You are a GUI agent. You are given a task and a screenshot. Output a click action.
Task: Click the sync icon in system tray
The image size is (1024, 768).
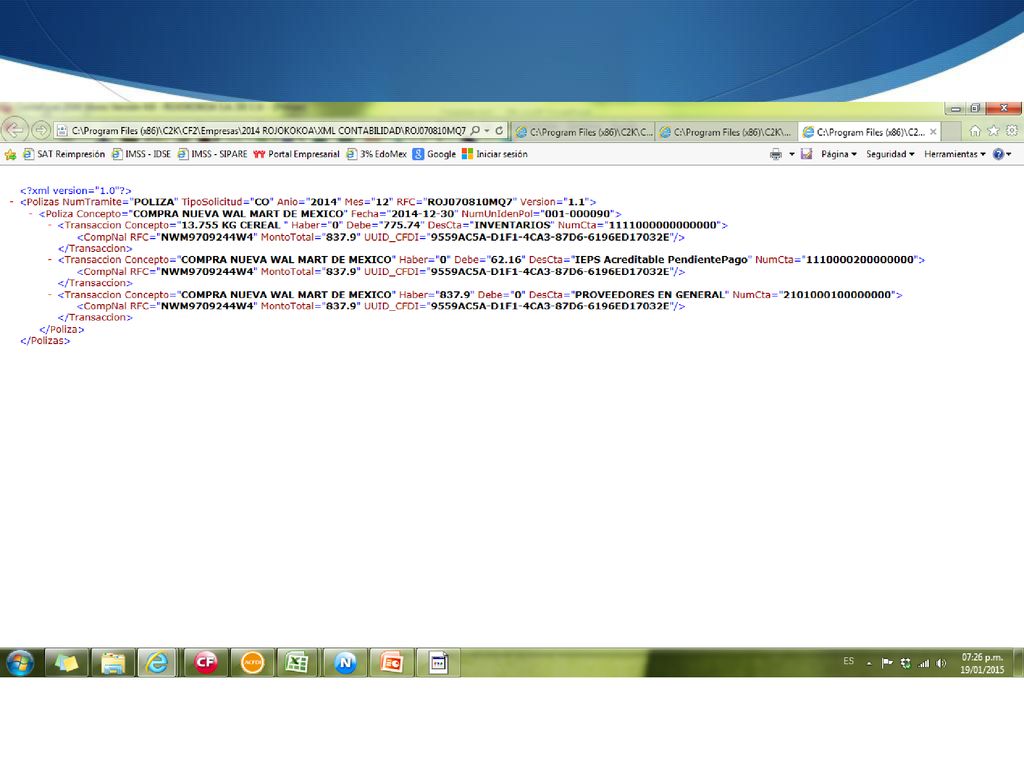905,663
